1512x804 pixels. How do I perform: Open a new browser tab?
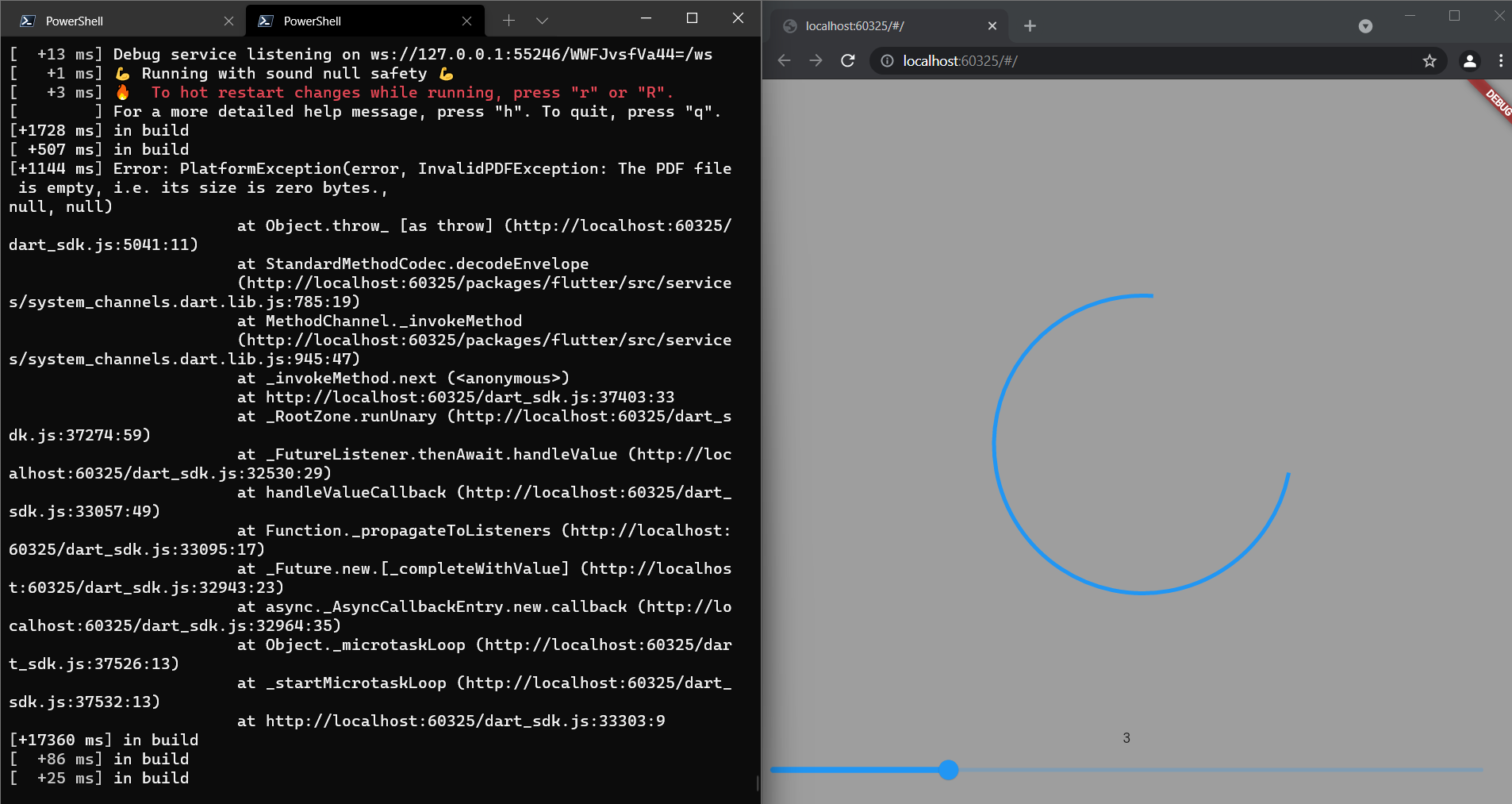pos(1029,25)
